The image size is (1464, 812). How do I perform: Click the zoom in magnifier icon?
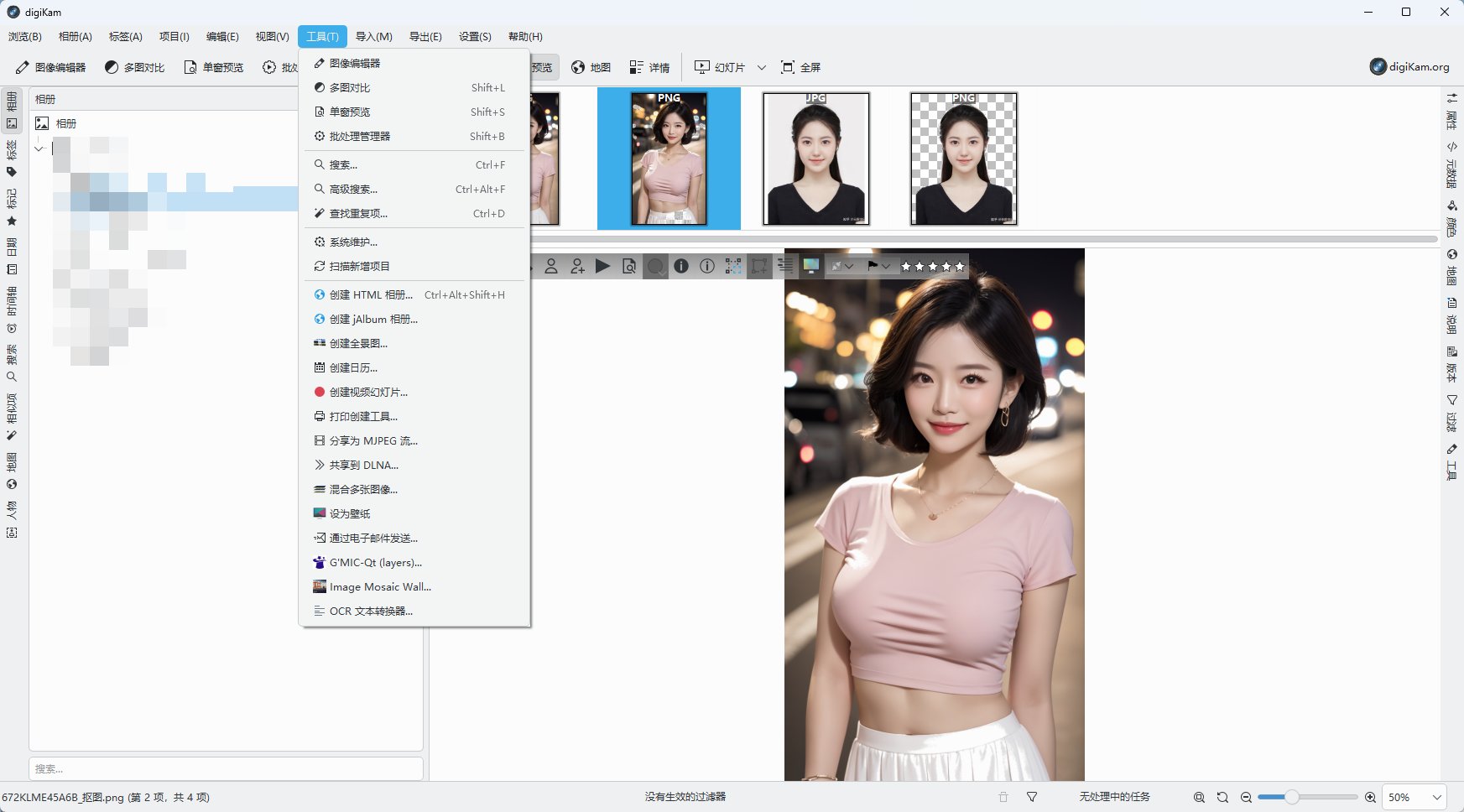tap(1370, 797)
